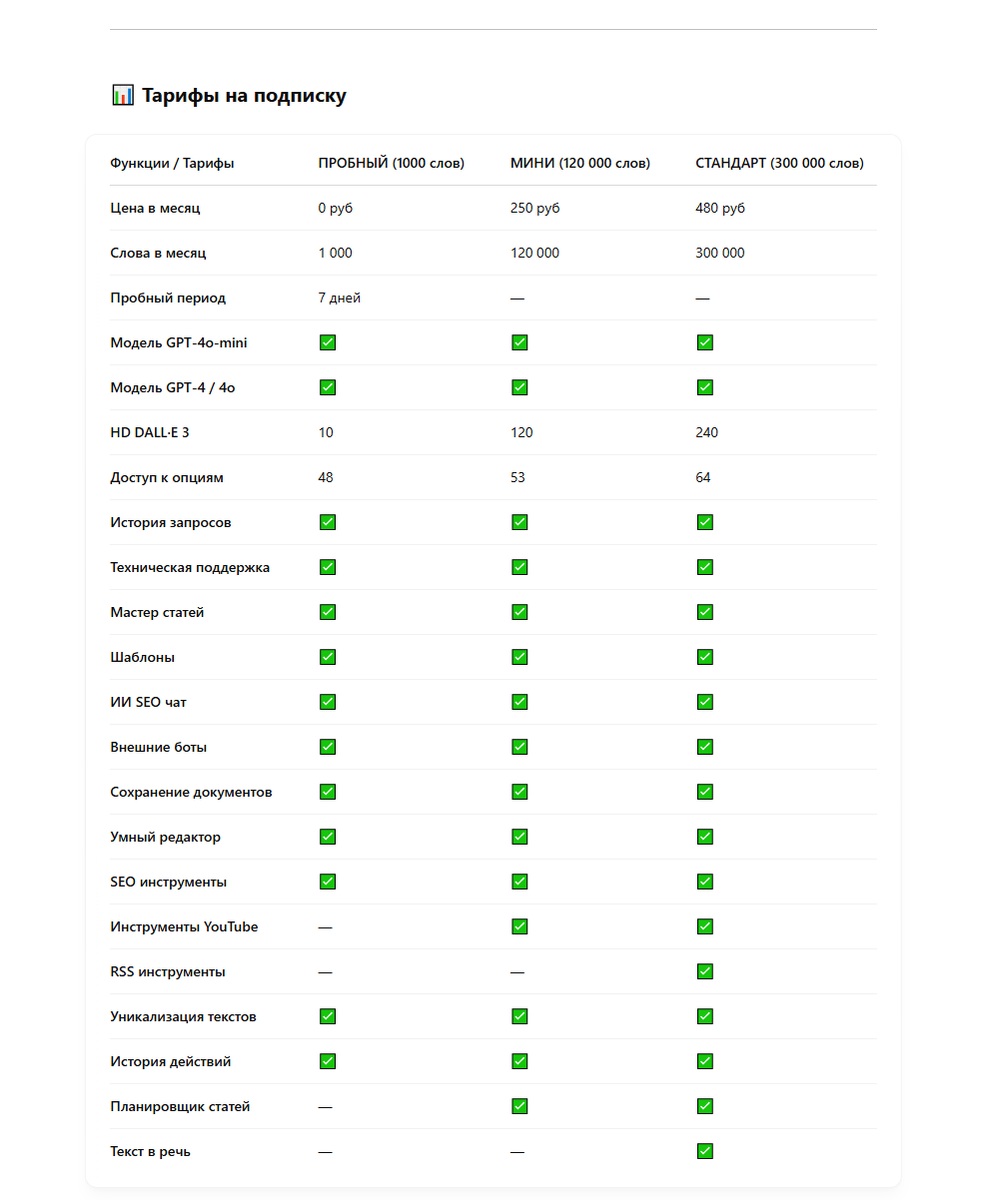
Task: Click the bar chart icon beside Тарифы на подписку
Action: point(122,96)
